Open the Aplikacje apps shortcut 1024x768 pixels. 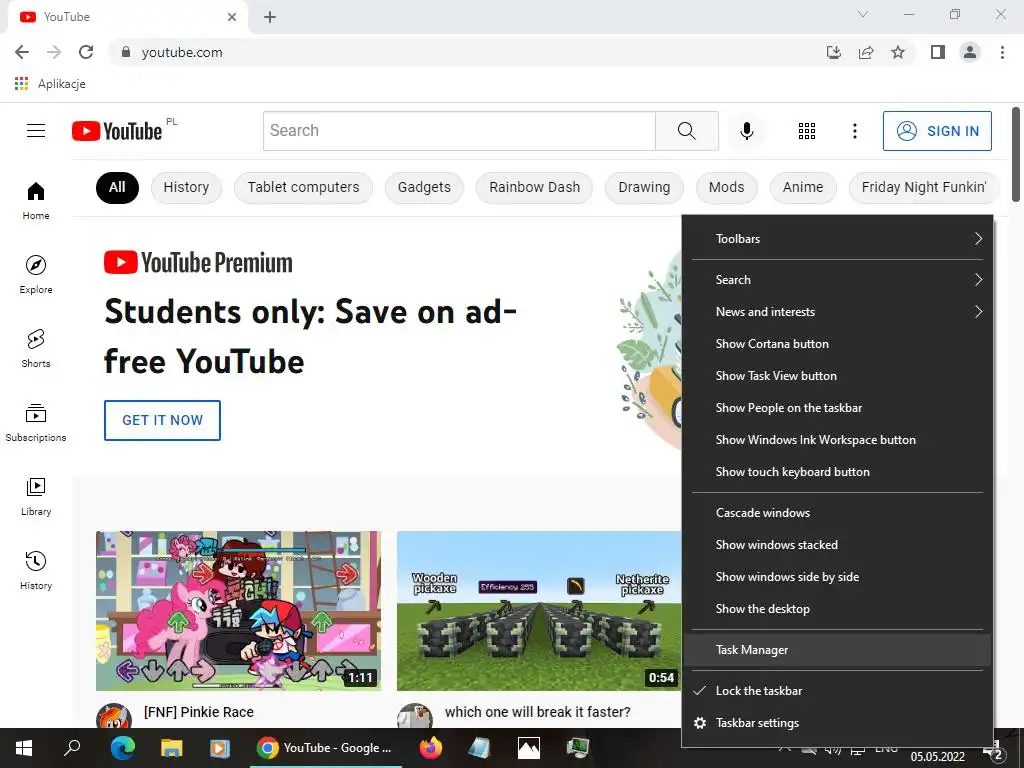tap(50, 84)
